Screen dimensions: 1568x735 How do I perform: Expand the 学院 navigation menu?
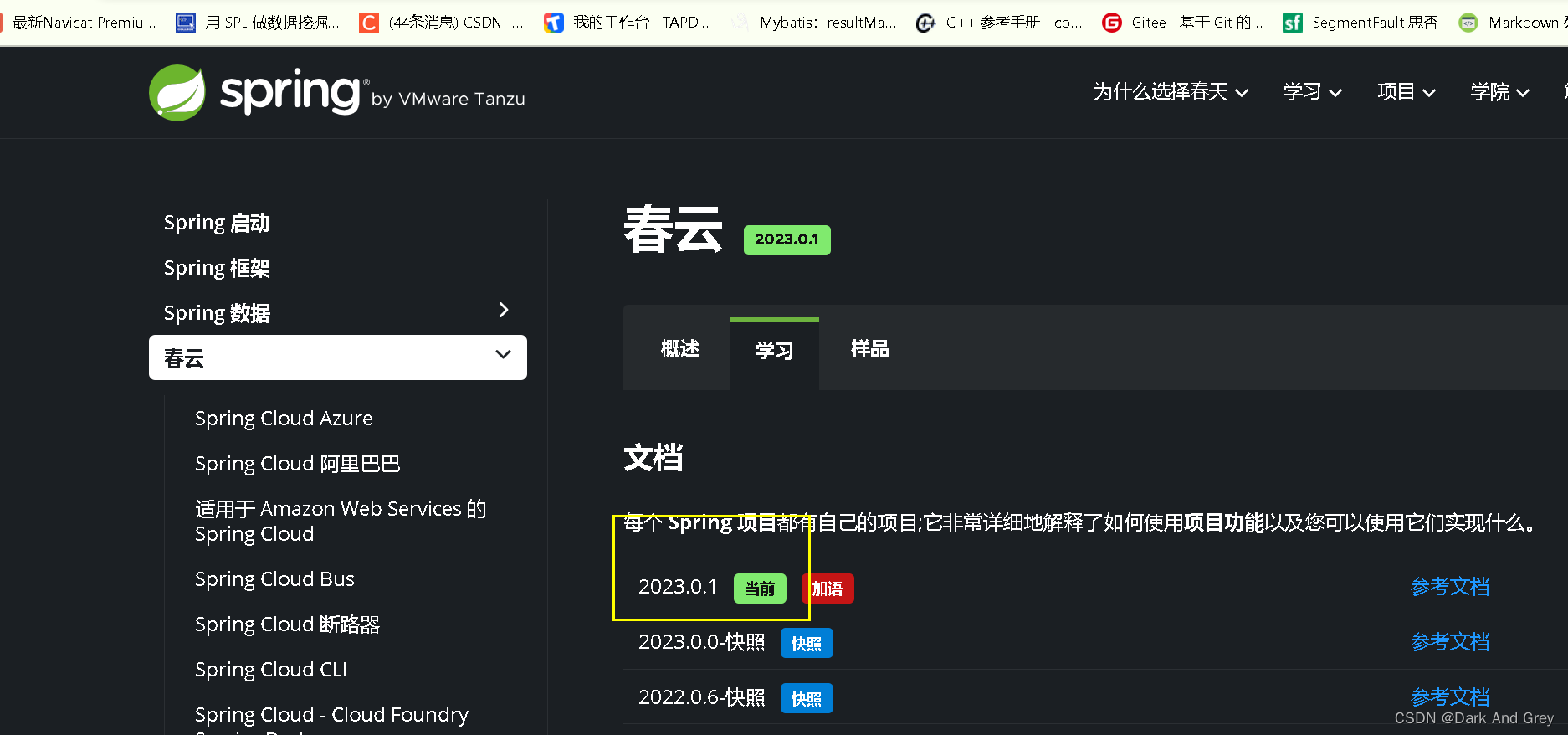click(1500, 92)
